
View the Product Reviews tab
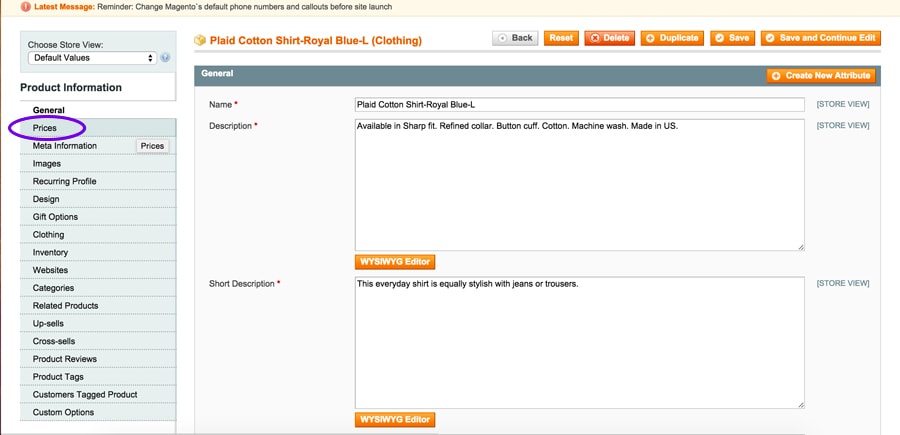point(98,359)
